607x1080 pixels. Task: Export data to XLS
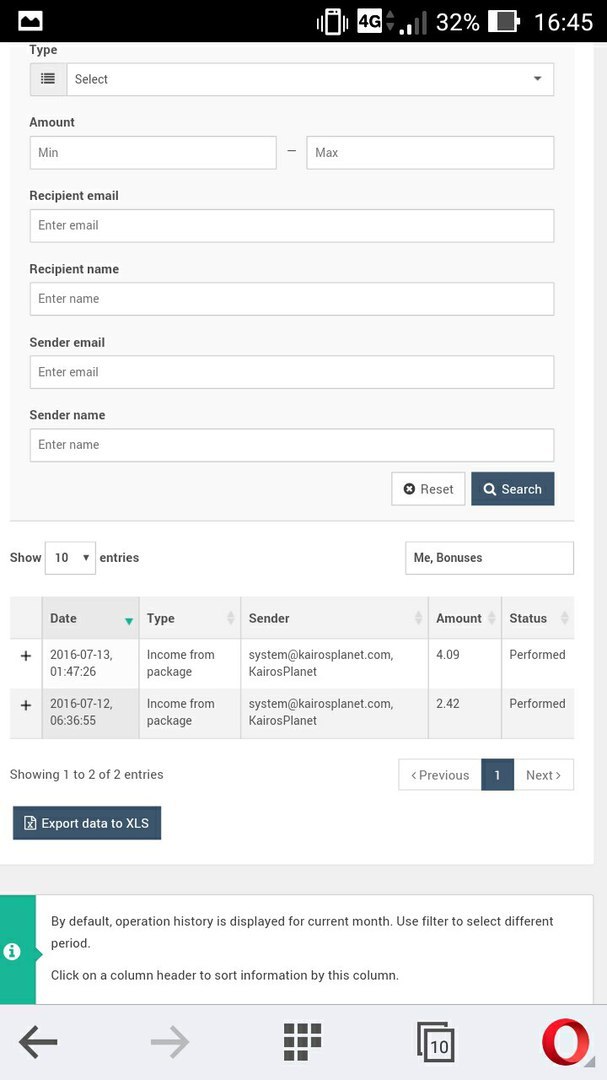click(87, 823)
